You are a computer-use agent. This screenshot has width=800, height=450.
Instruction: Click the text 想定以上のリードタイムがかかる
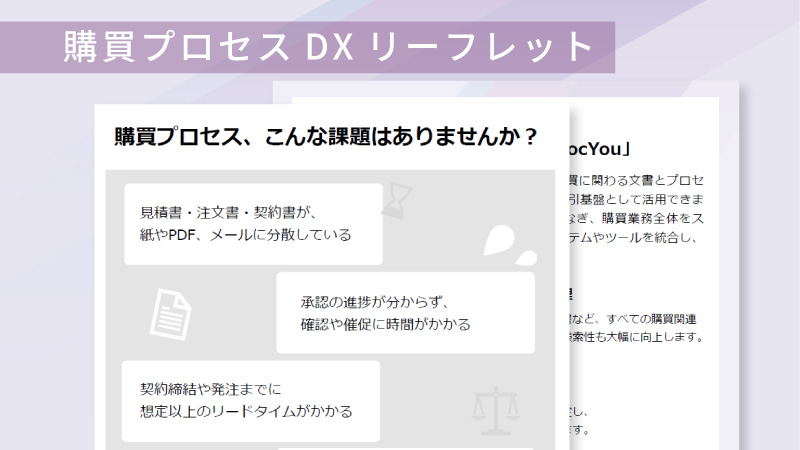coord(246,412)
